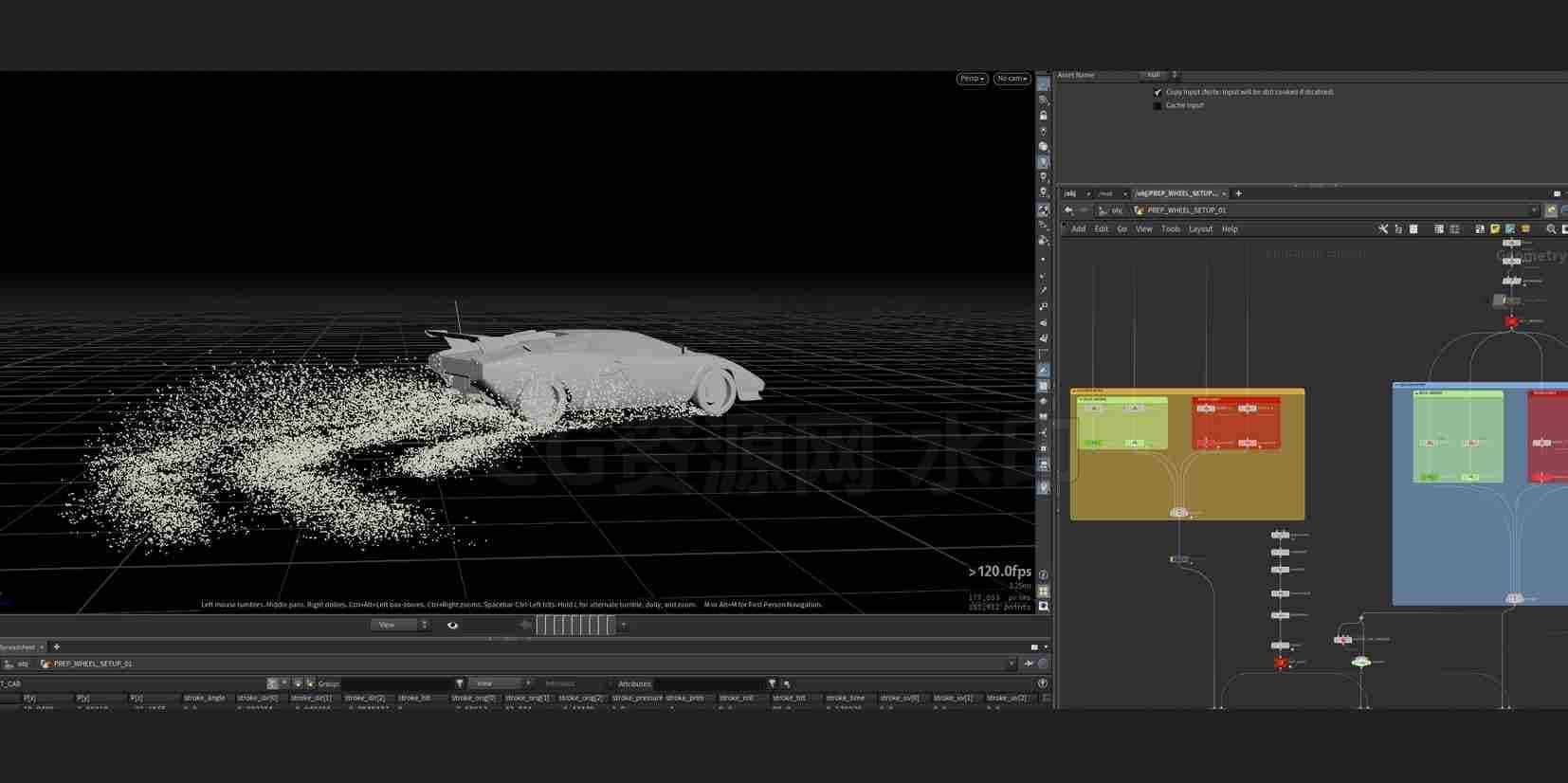This screenshot has height=783, width=1568.
Task: Add a new network editor pane tab
Action: [1238, 193]
